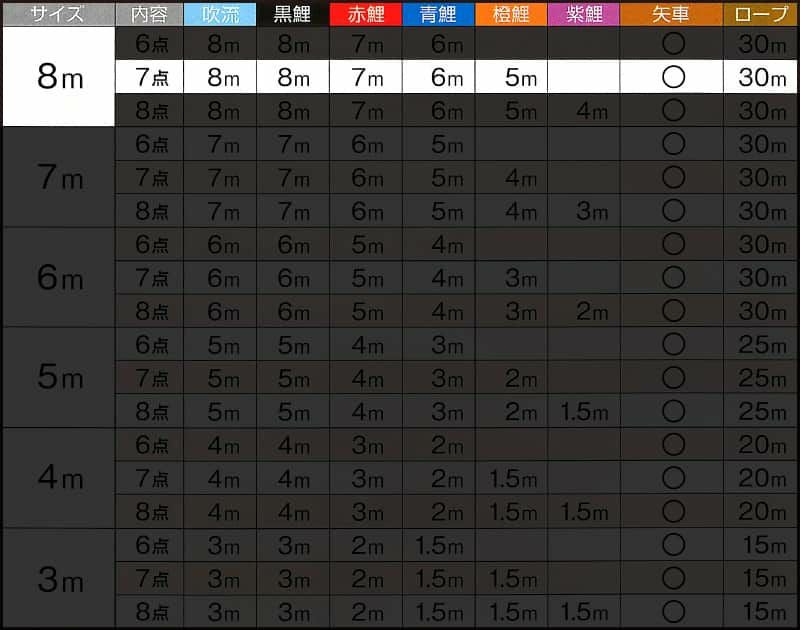Click the 内容 header cell
The height and width of the screenshot is (630, 800).
pos(149,14)
